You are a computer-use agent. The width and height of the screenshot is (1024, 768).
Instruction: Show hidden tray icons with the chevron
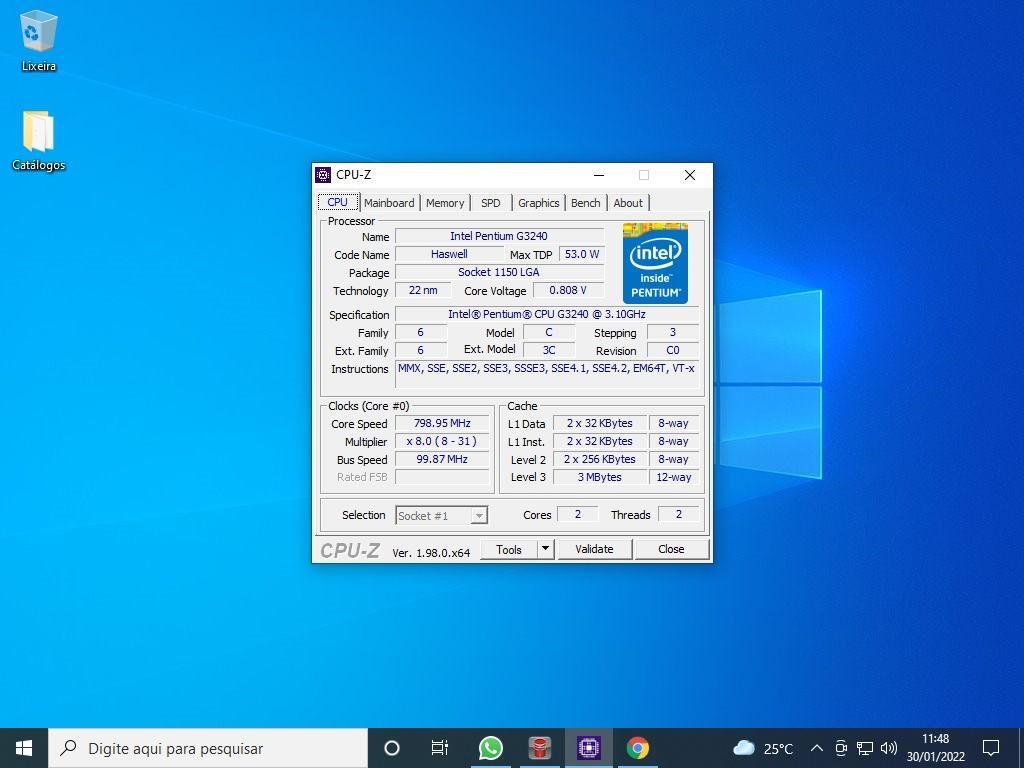(816, 748)
